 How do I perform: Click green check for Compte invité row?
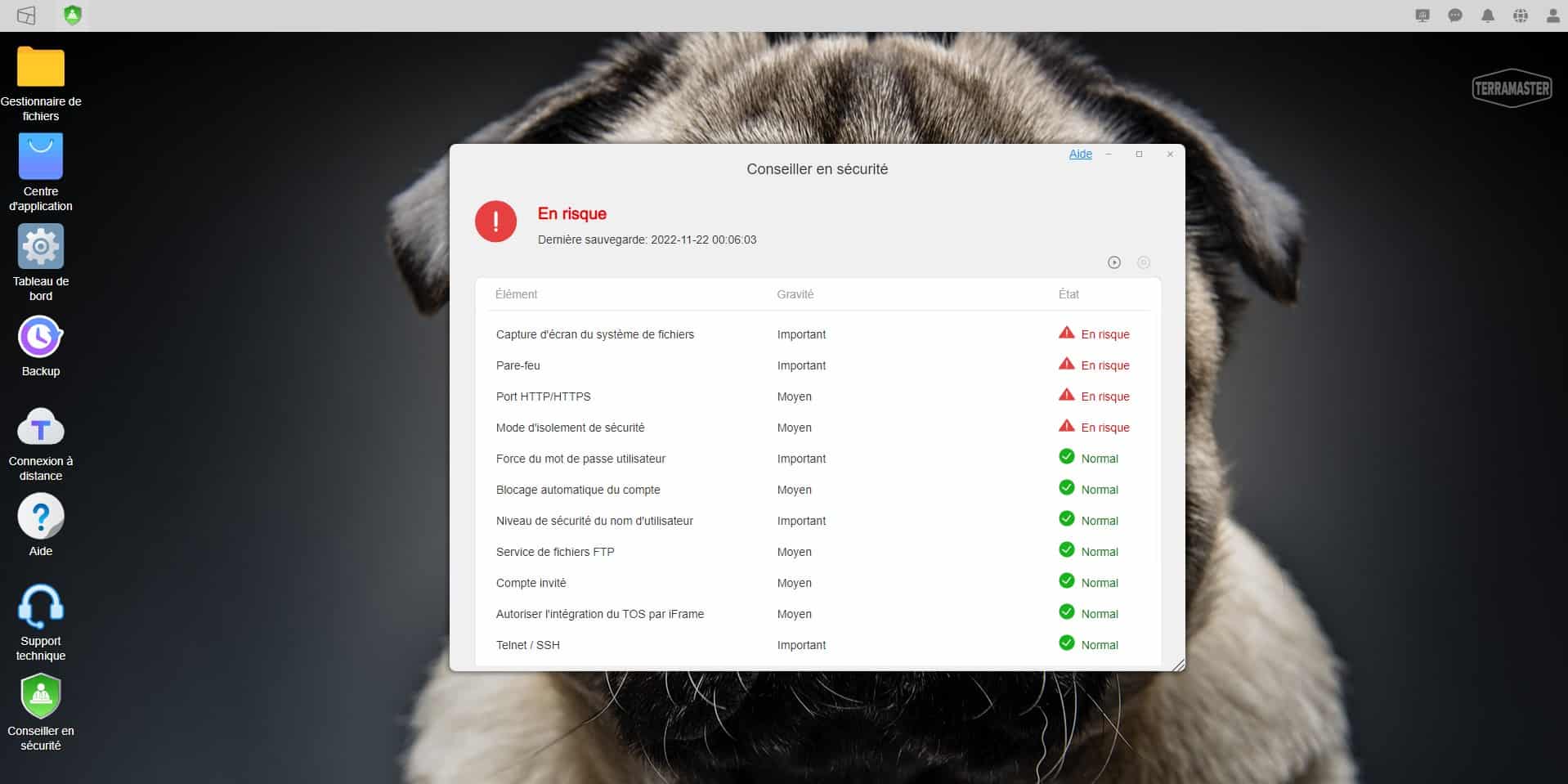1067,580
